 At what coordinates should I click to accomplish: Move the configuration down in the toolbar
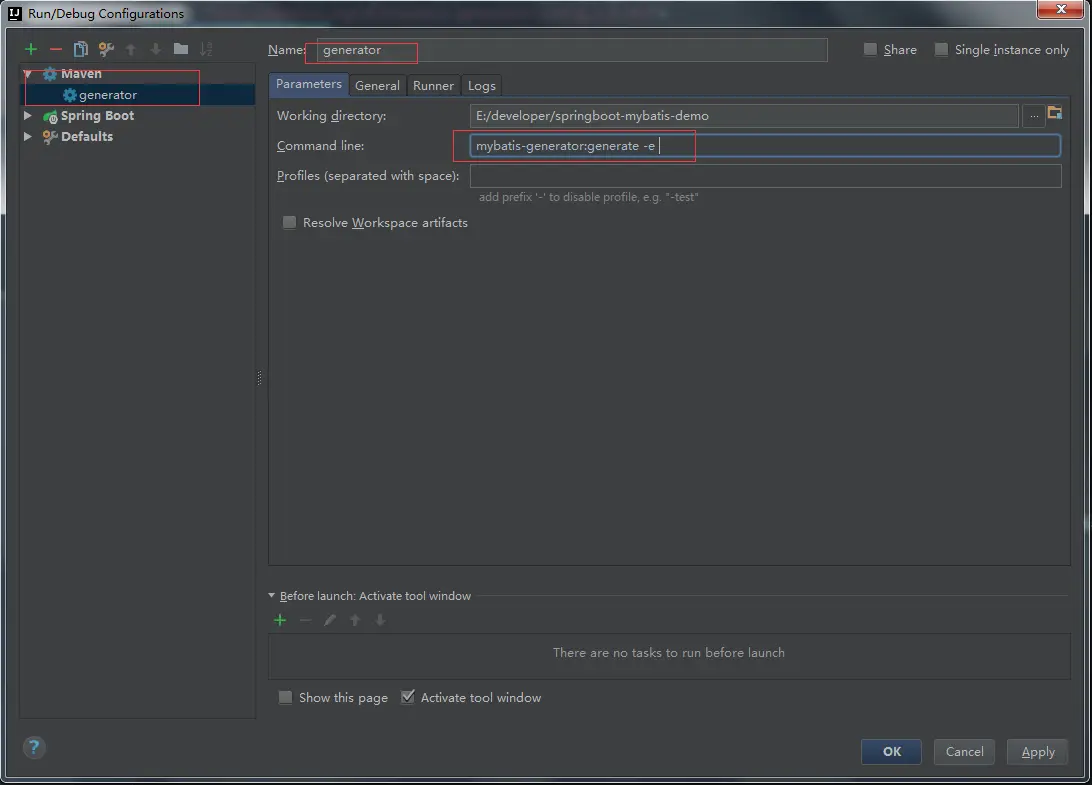[156, 49]
